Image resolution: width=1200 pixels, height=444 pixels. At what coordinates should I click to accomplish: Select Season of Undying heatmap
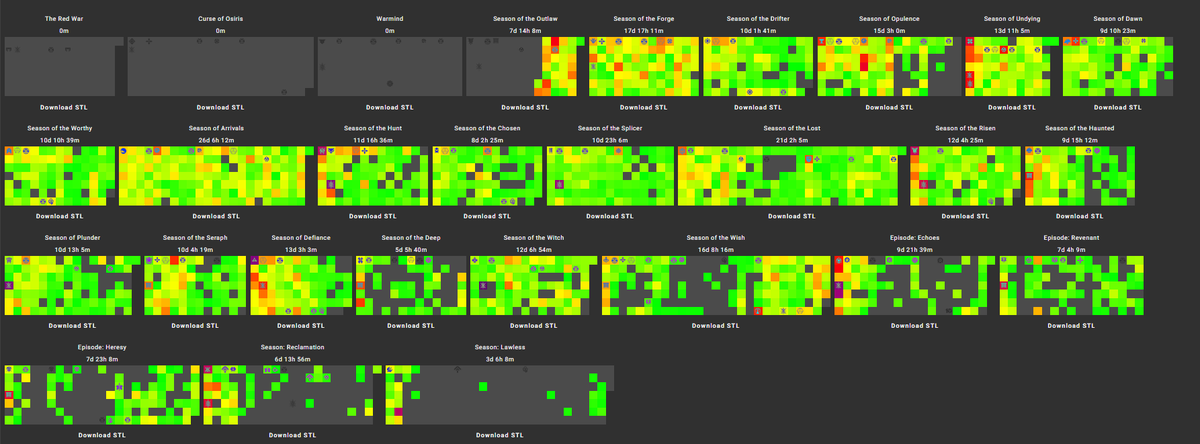[1012, 66]
